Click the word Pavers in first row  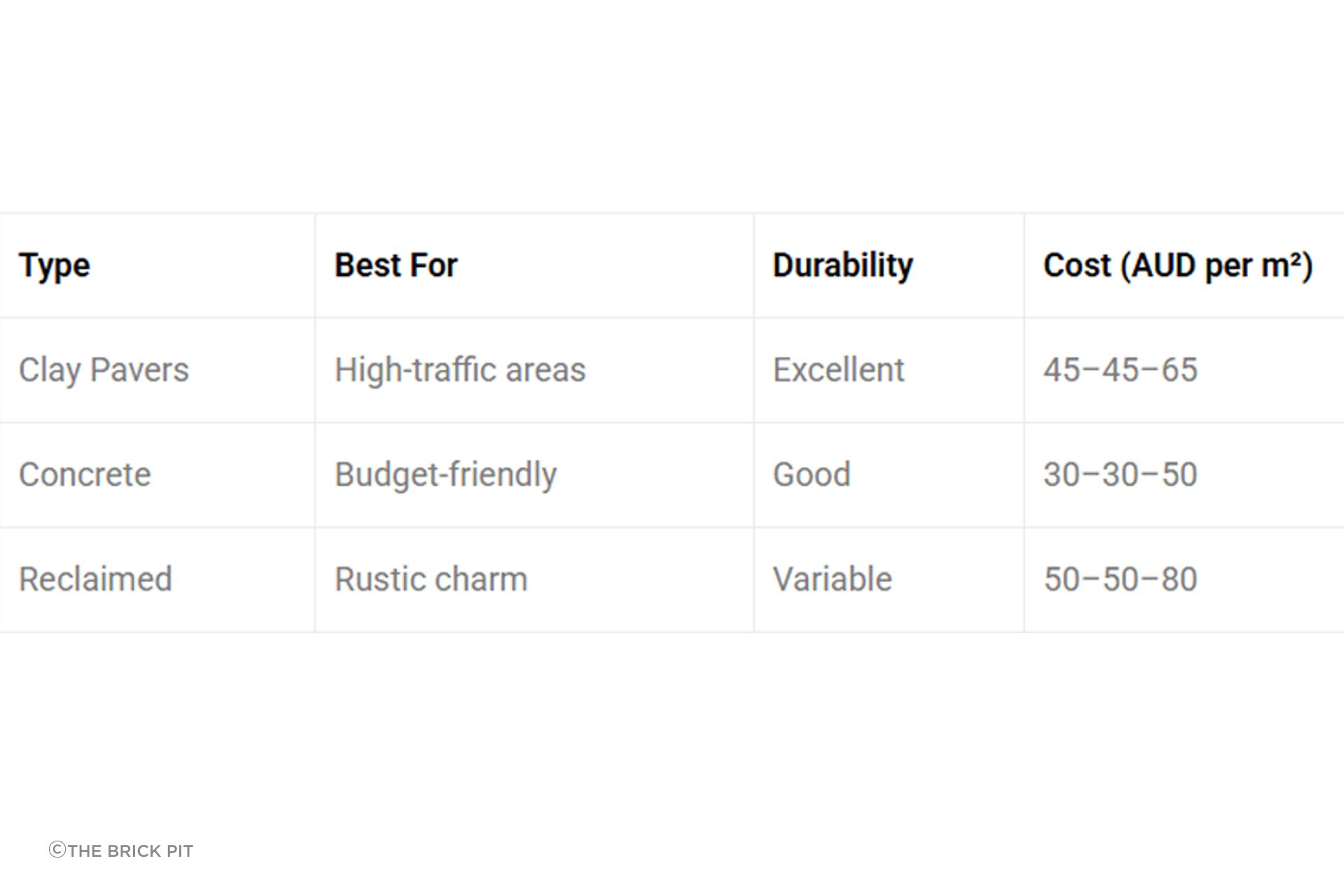click(x=139, y=370)
